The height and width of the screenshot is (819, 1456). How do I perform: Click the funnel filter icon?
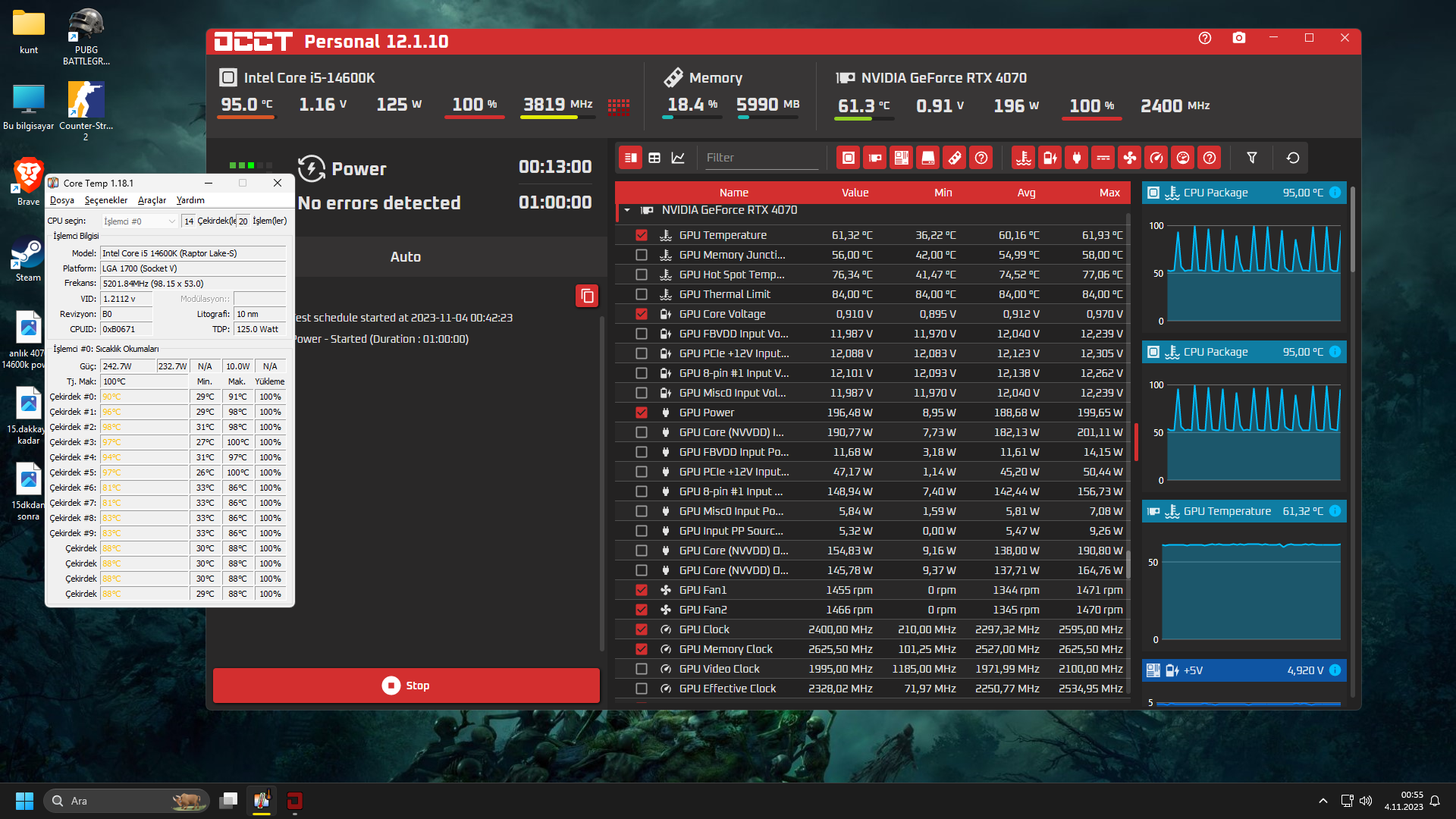1252,158
